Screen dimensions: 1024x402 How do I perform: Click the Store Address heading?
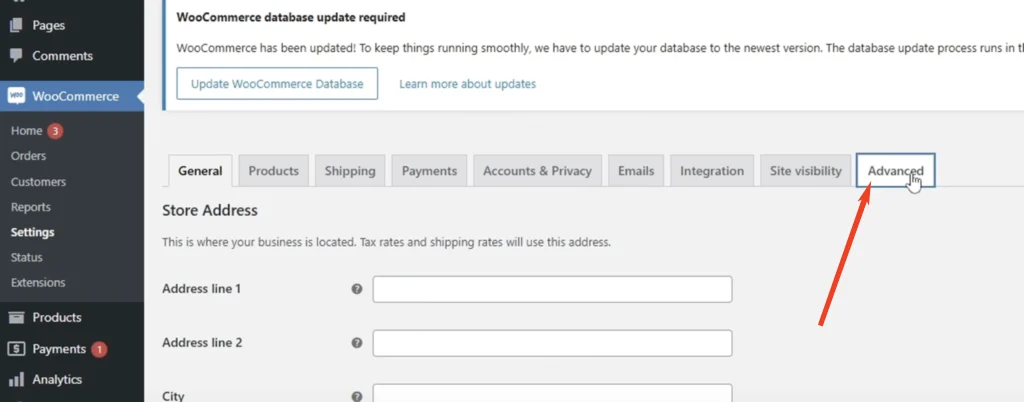click(x=210, y=210)
